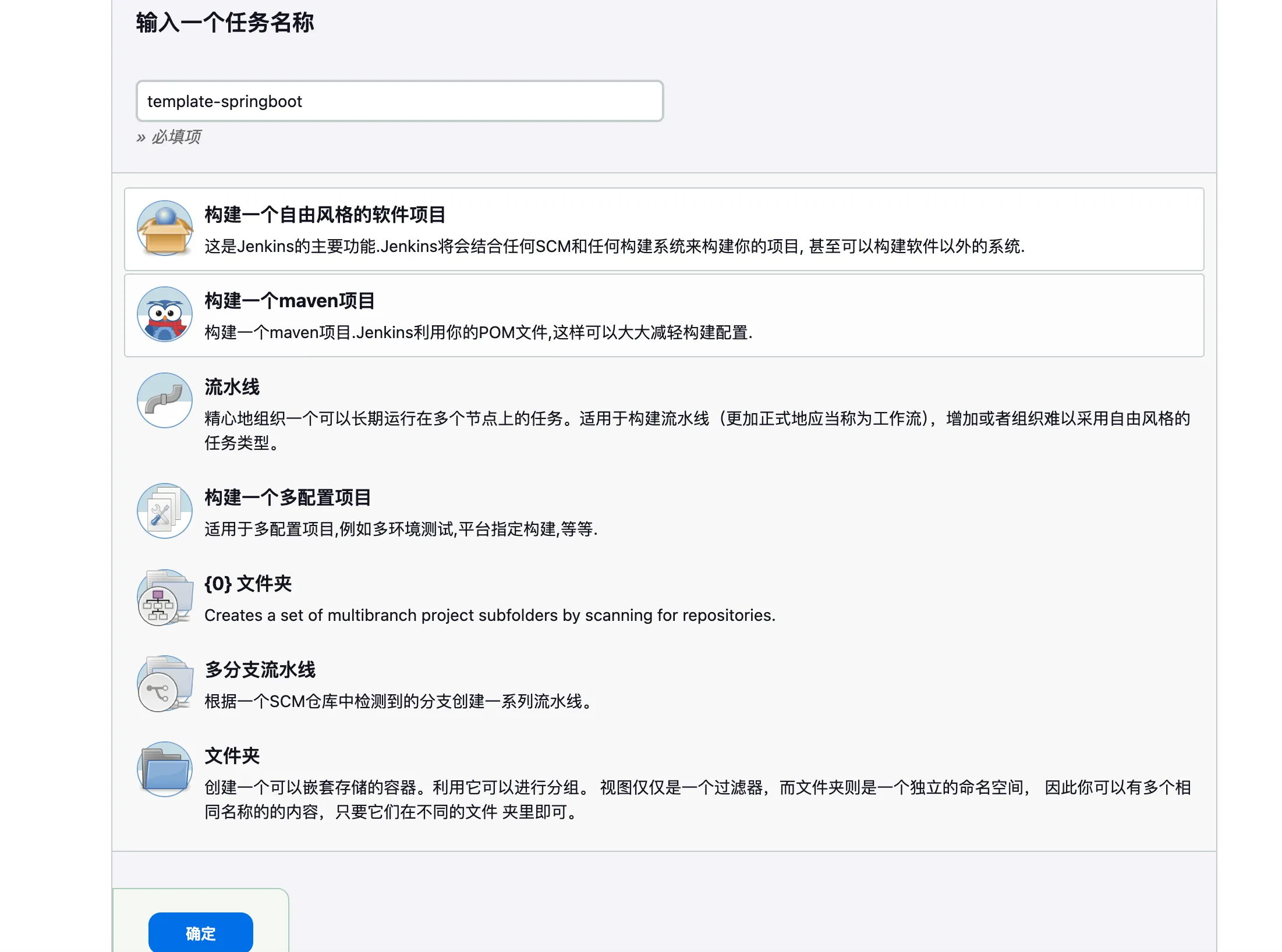
Task: Click the blue folder icon
Action: pos(165,770)
